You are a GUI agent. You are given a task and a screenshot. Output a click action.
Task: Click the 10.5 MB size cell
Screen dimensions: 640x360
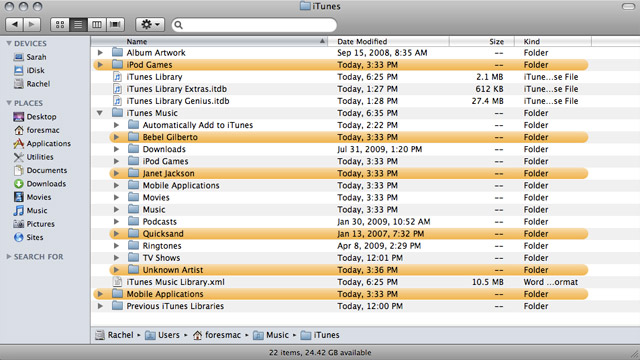click(x=488, y=282)
